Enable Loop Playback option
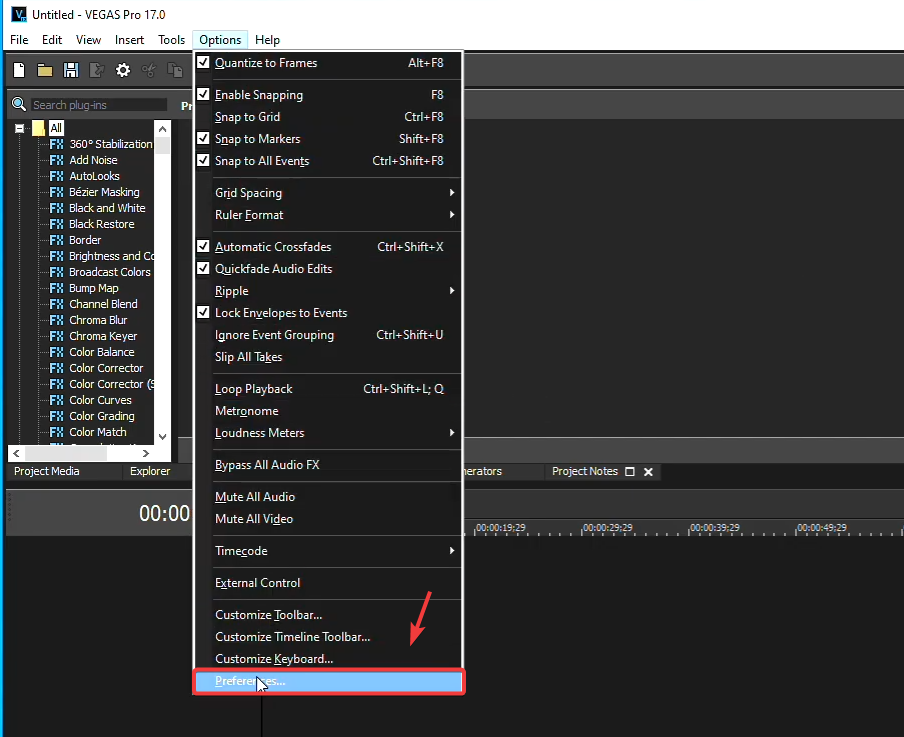The height and width of the screenshot is (737, 904). 329,389
